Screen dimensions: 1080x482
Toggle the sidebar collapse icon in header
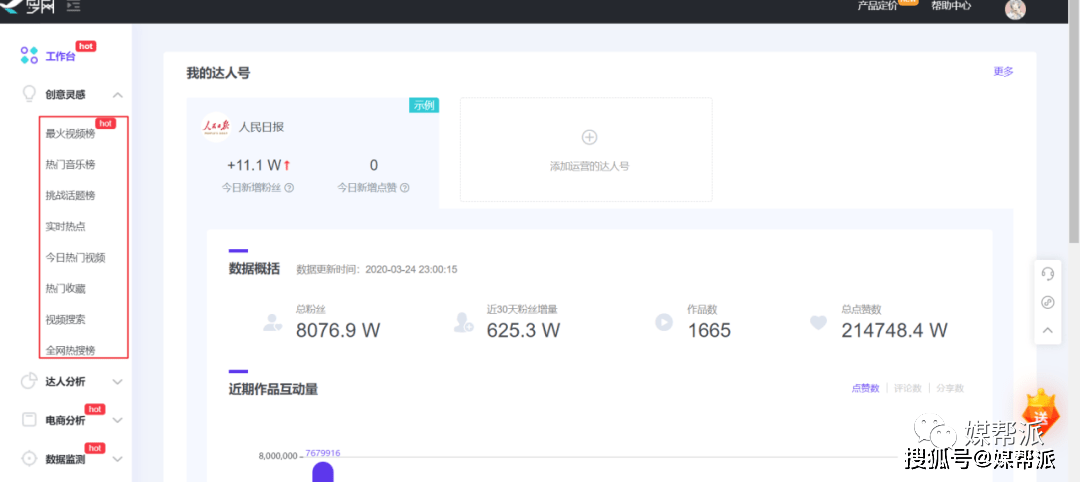[73, 6]
